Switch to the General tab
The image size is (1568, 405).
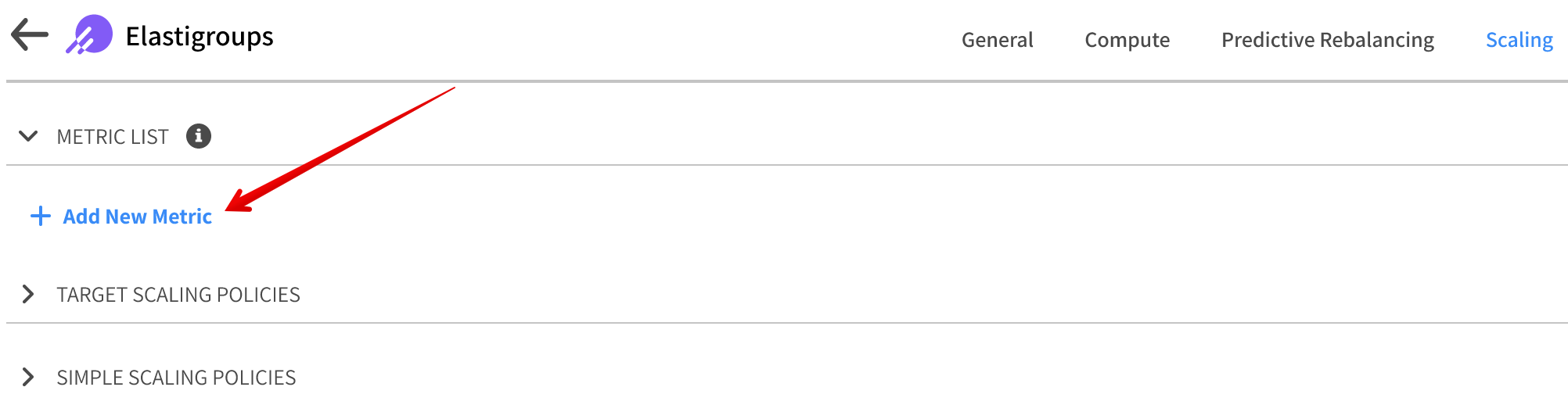click(x=997, y=40)
